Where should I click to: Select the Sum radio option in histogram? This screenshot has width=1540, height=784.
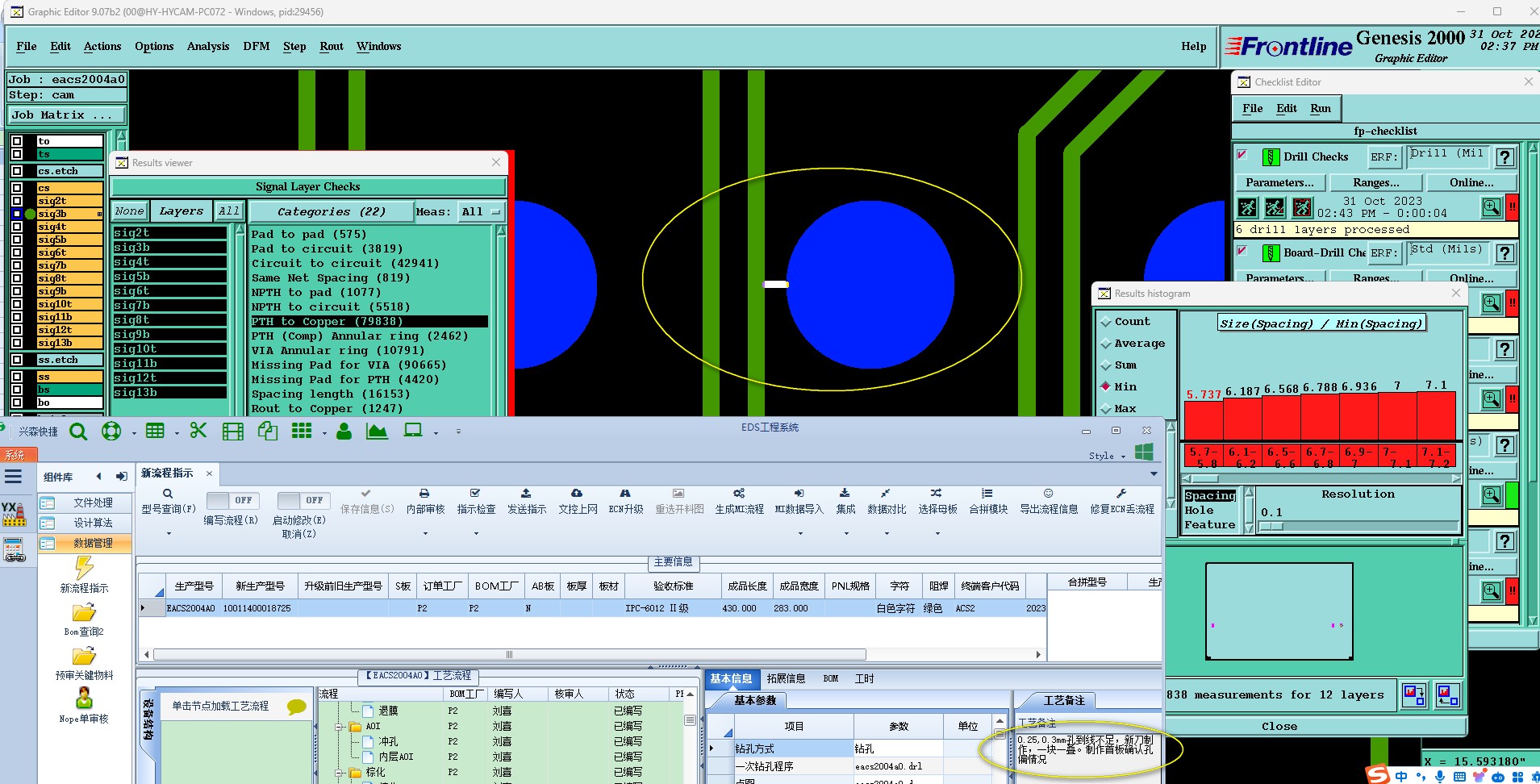click(1106, 365)
